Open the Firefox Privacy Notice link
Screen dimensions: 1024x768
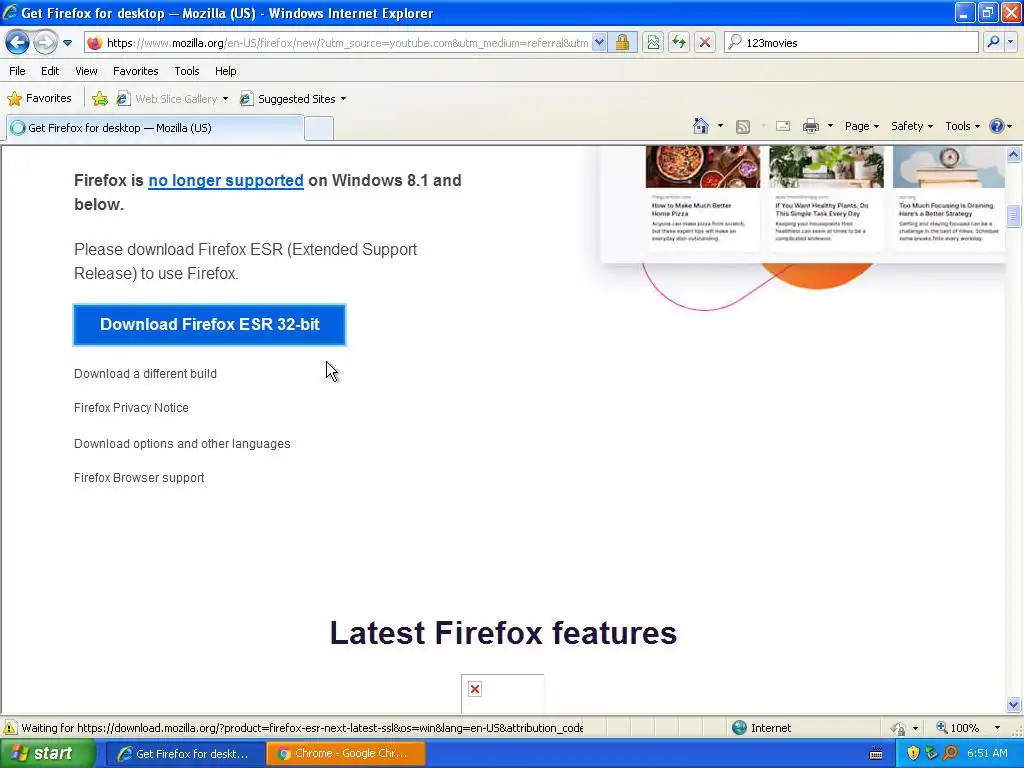131,408
